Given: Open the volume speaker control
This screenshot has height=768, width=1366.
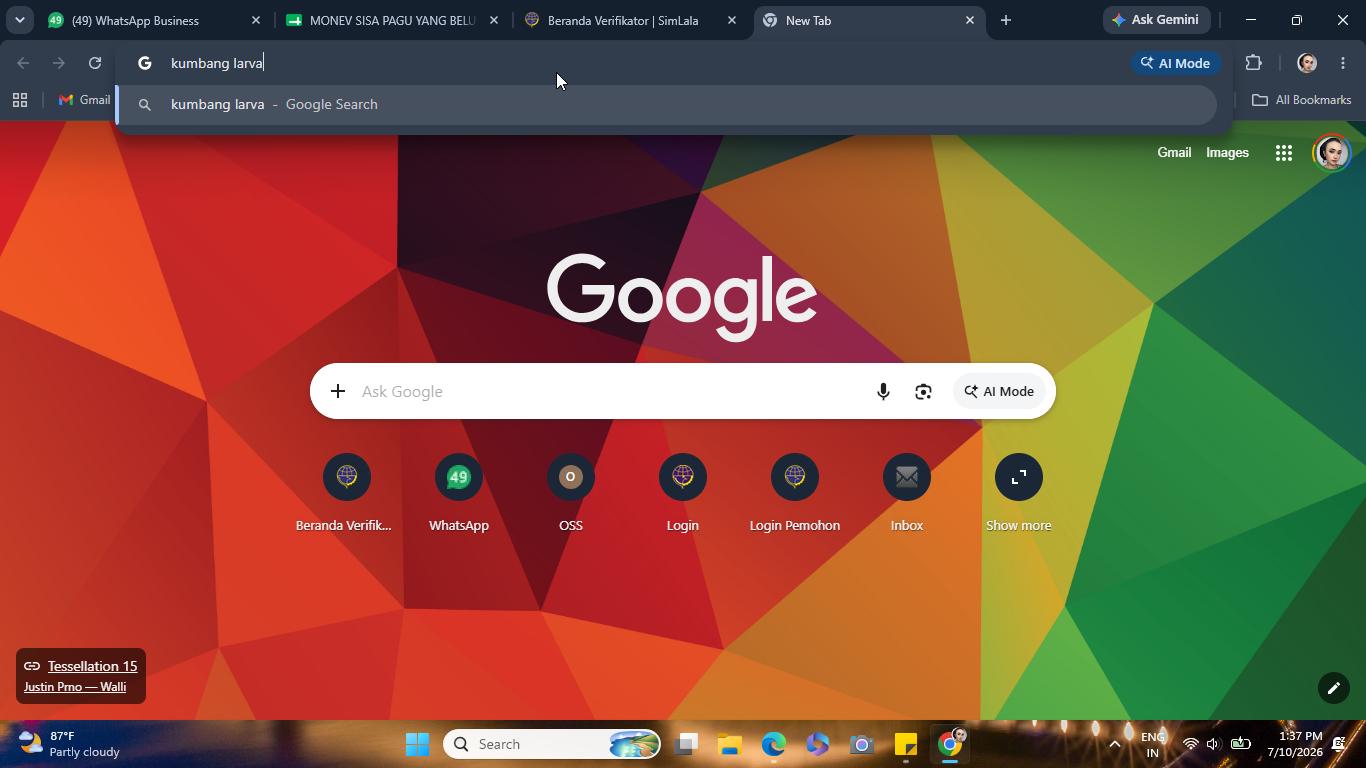Looking at the screenshot, I should click(1213, 744).
